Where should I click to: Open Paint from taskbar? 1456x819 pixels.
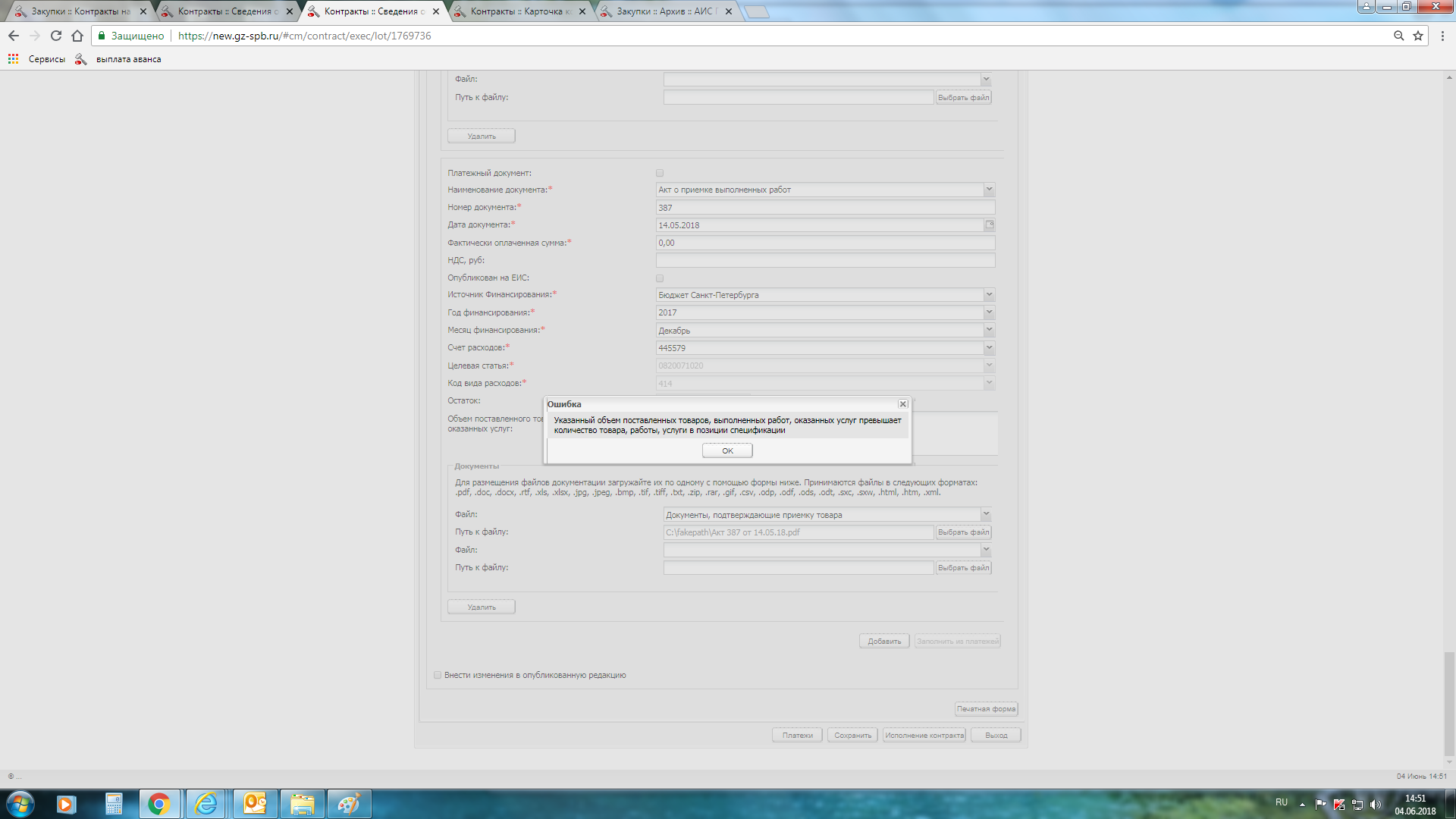coord(349,804)
